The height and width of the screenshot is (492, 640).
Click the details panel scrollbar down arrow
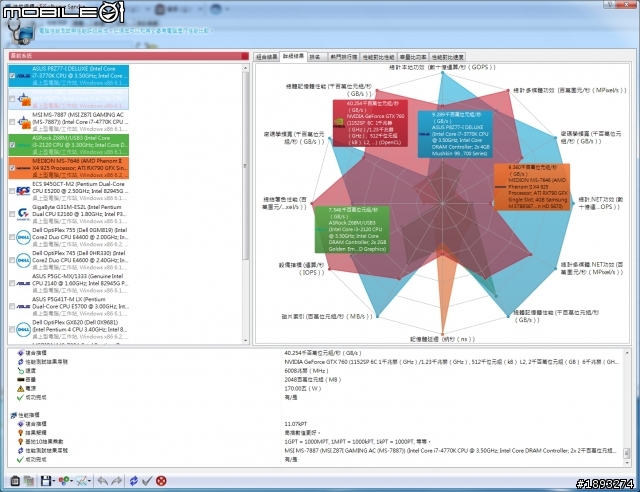click(627, 463)
